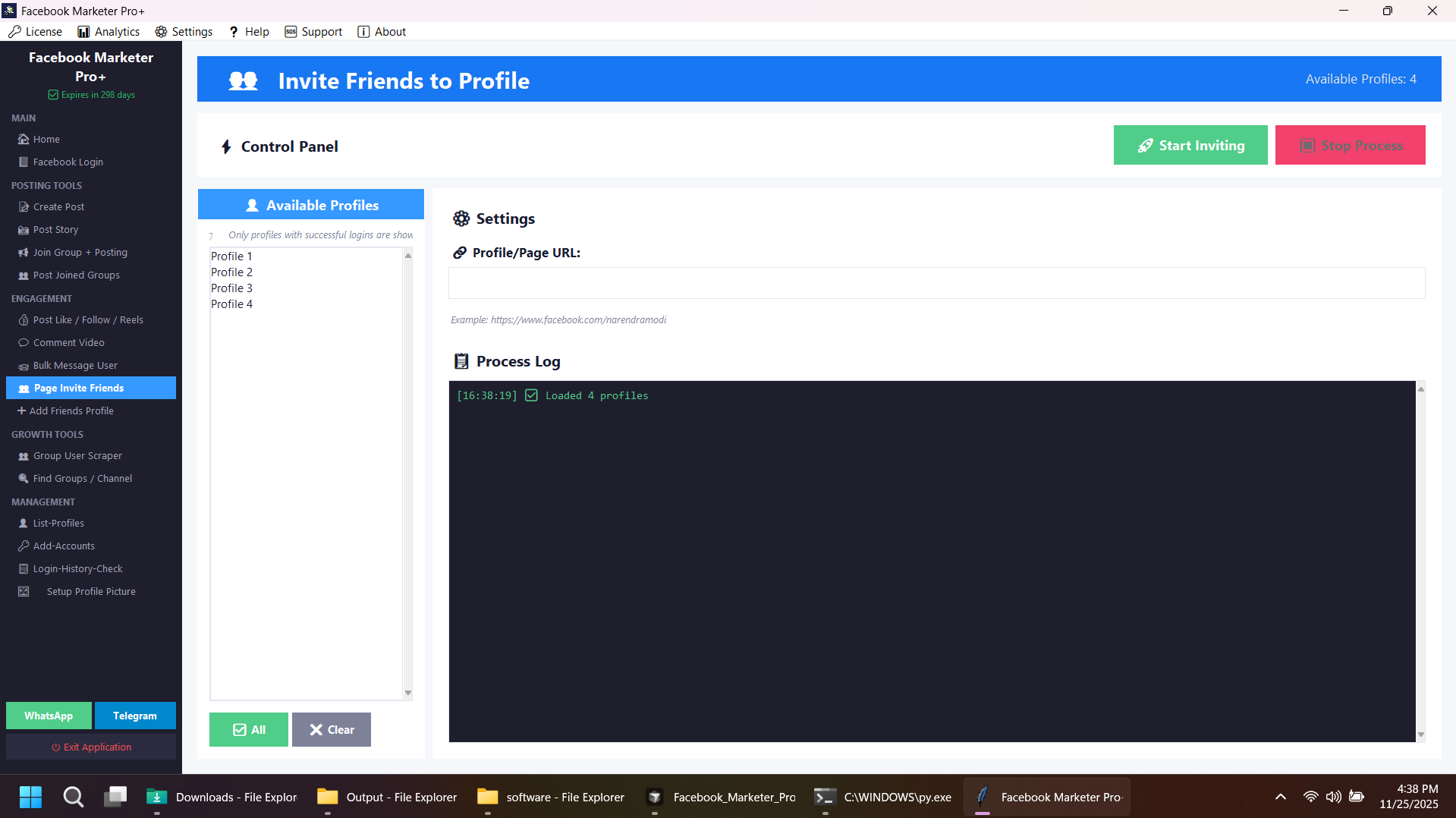Open the Home screen from sidebar

click(x=45, y=139)
